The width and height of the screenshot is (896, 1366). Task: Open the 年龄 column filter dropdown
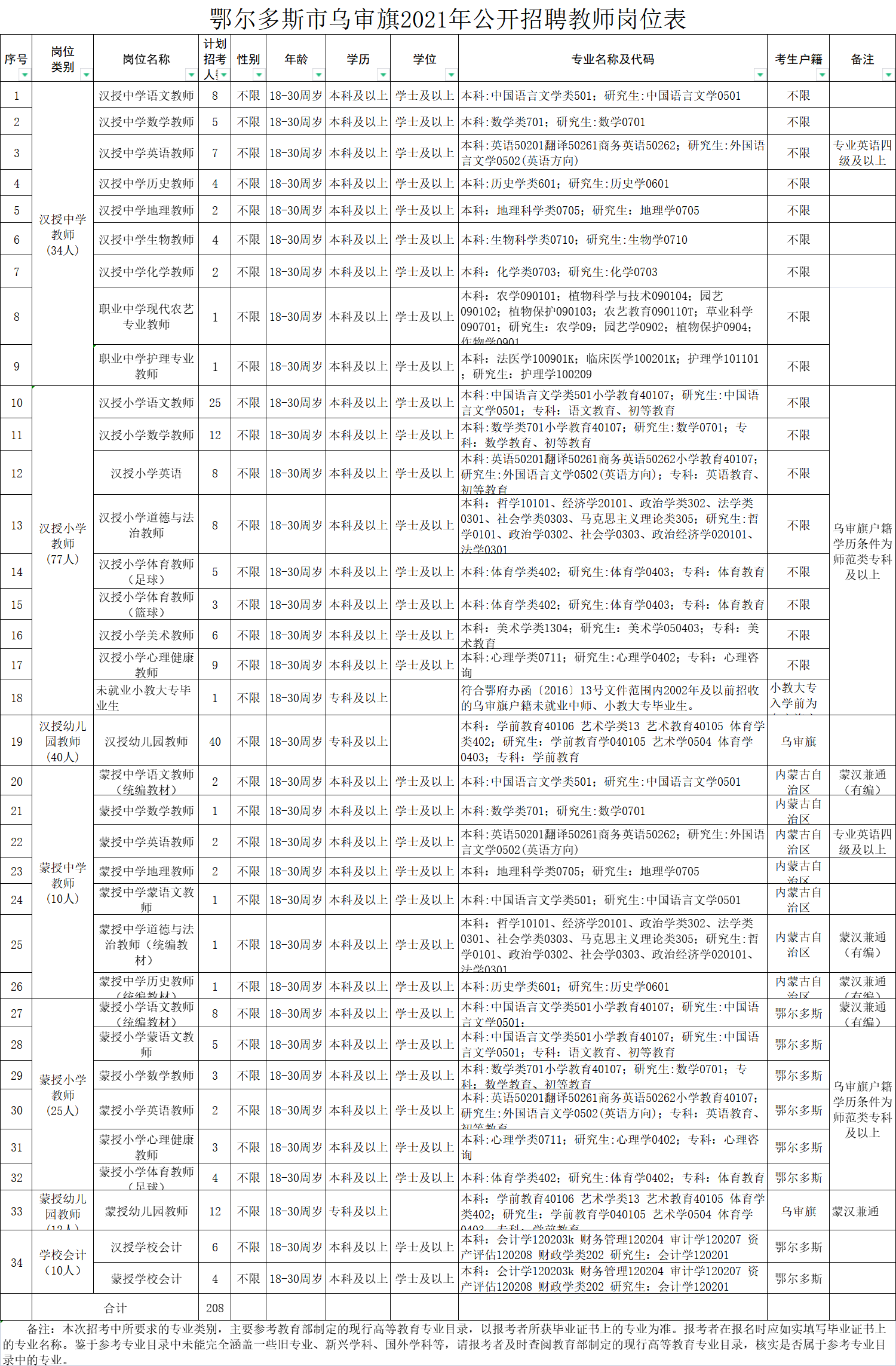318,75
